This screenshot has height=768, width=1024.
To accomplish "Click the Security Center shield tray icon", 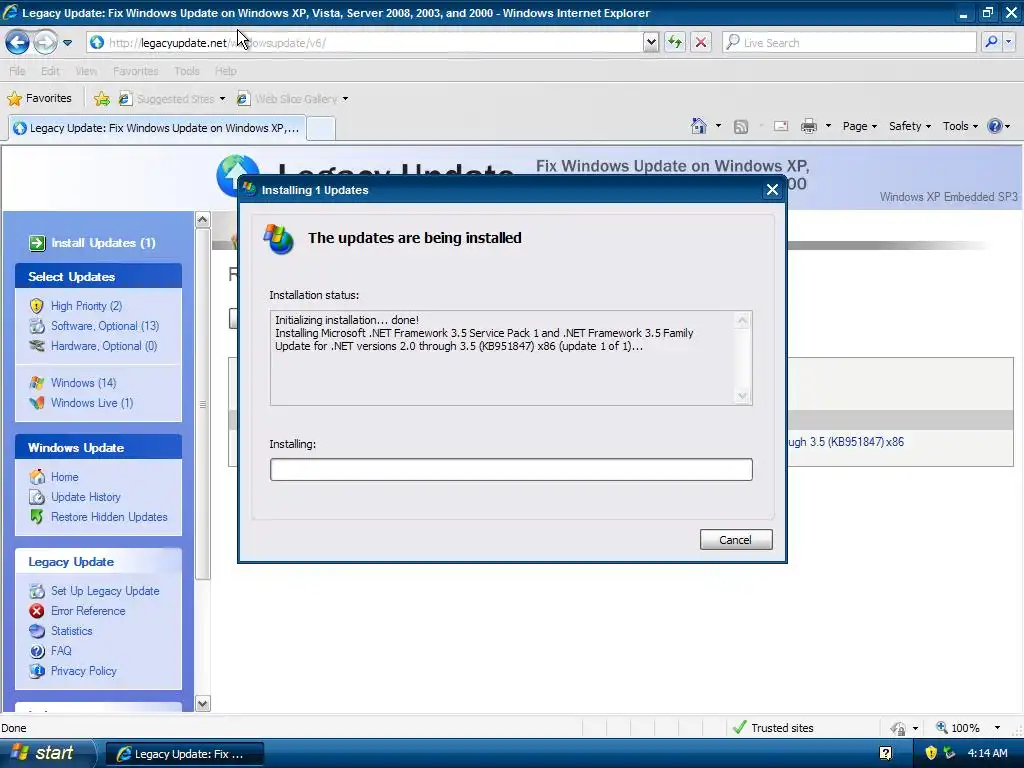I will point(931,753).
